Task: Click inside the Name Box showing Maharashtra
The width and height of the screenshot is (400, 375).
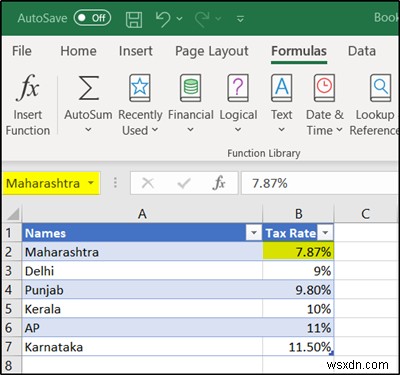Action: coord(43,183)
